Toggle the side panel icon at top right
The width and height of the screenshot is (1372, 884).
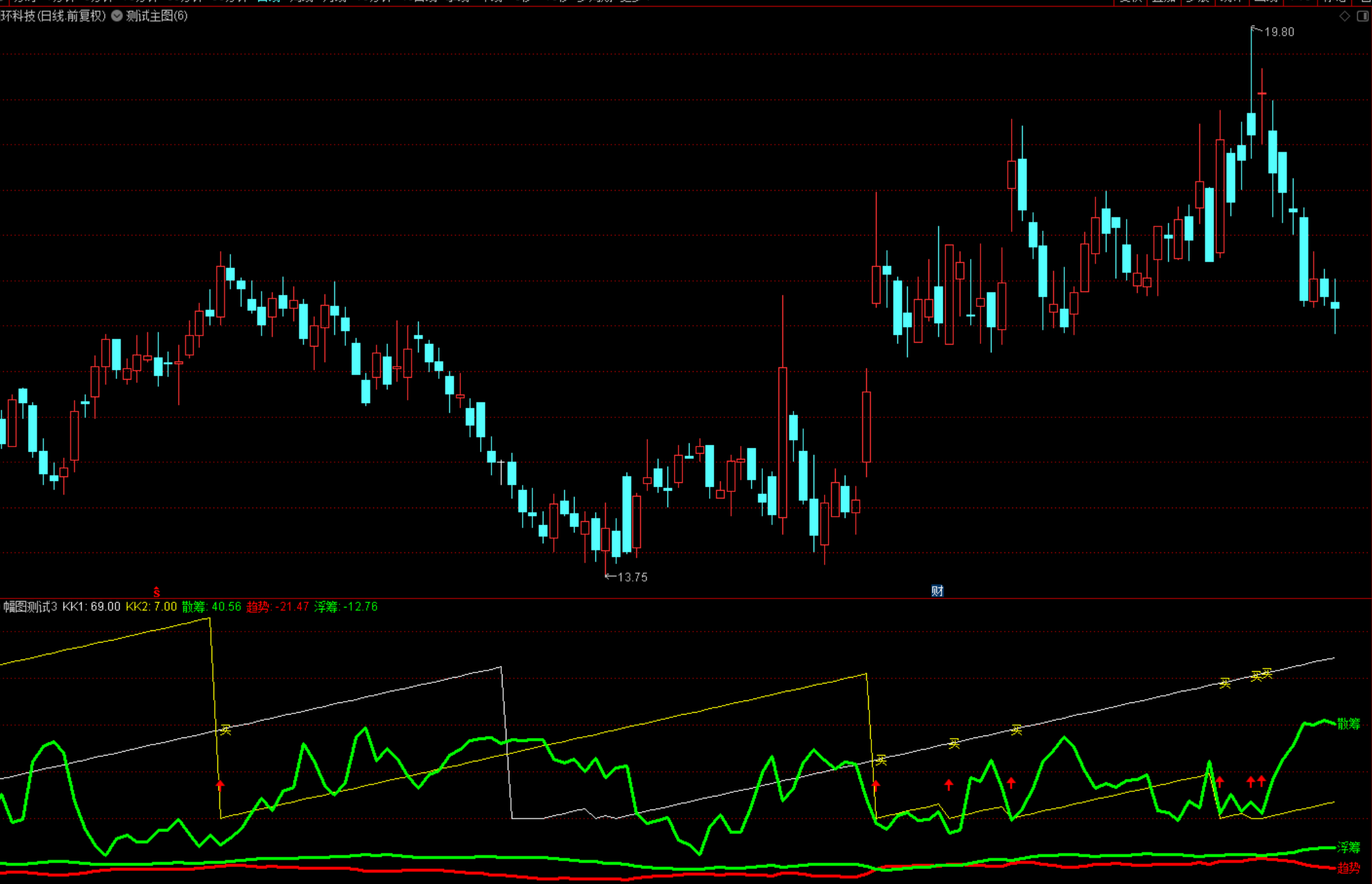coord(1362,16)
